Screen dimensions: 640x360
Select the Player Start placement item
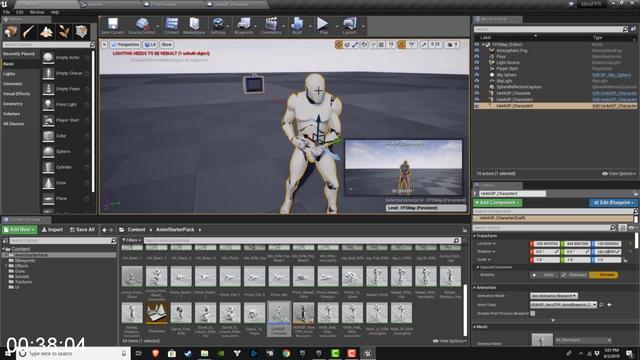tap(66, 120)
